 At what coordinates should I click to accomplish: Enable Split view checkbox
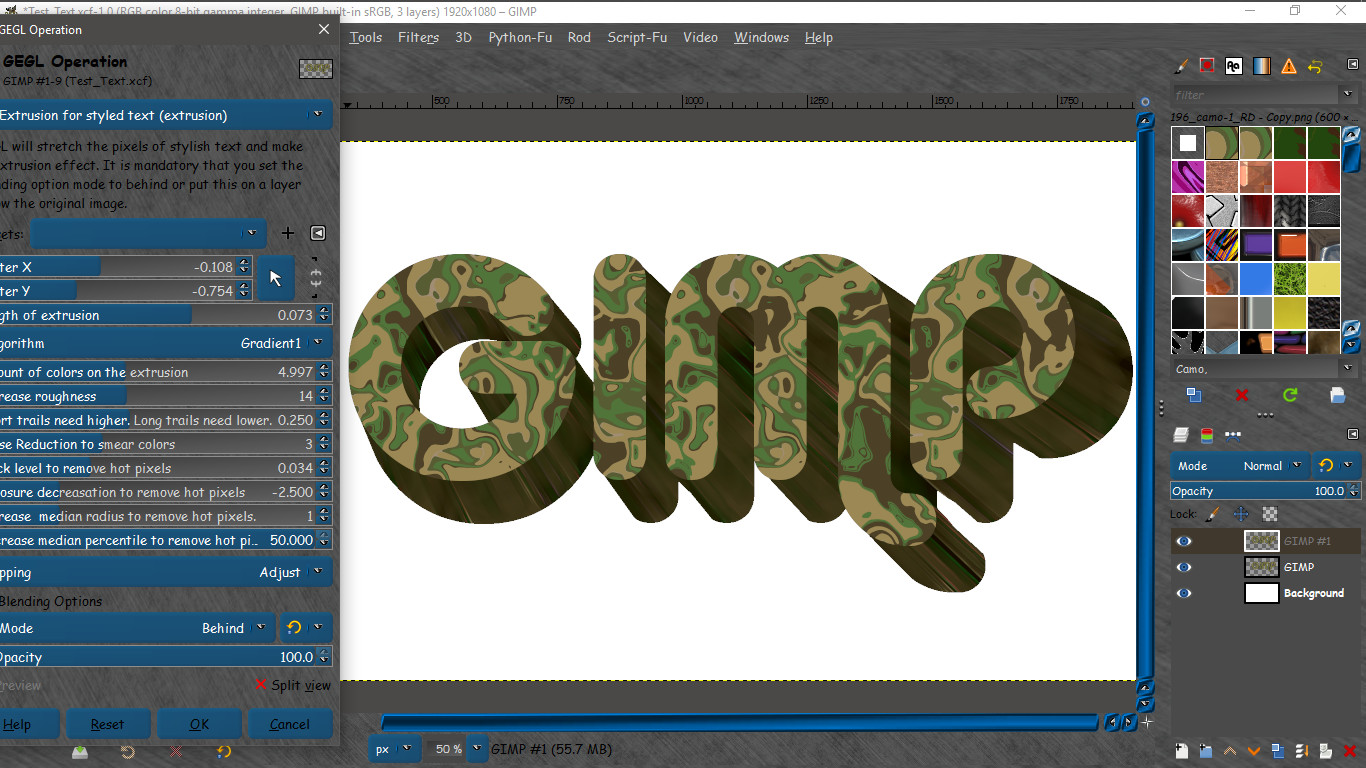(x=292, y=685)
